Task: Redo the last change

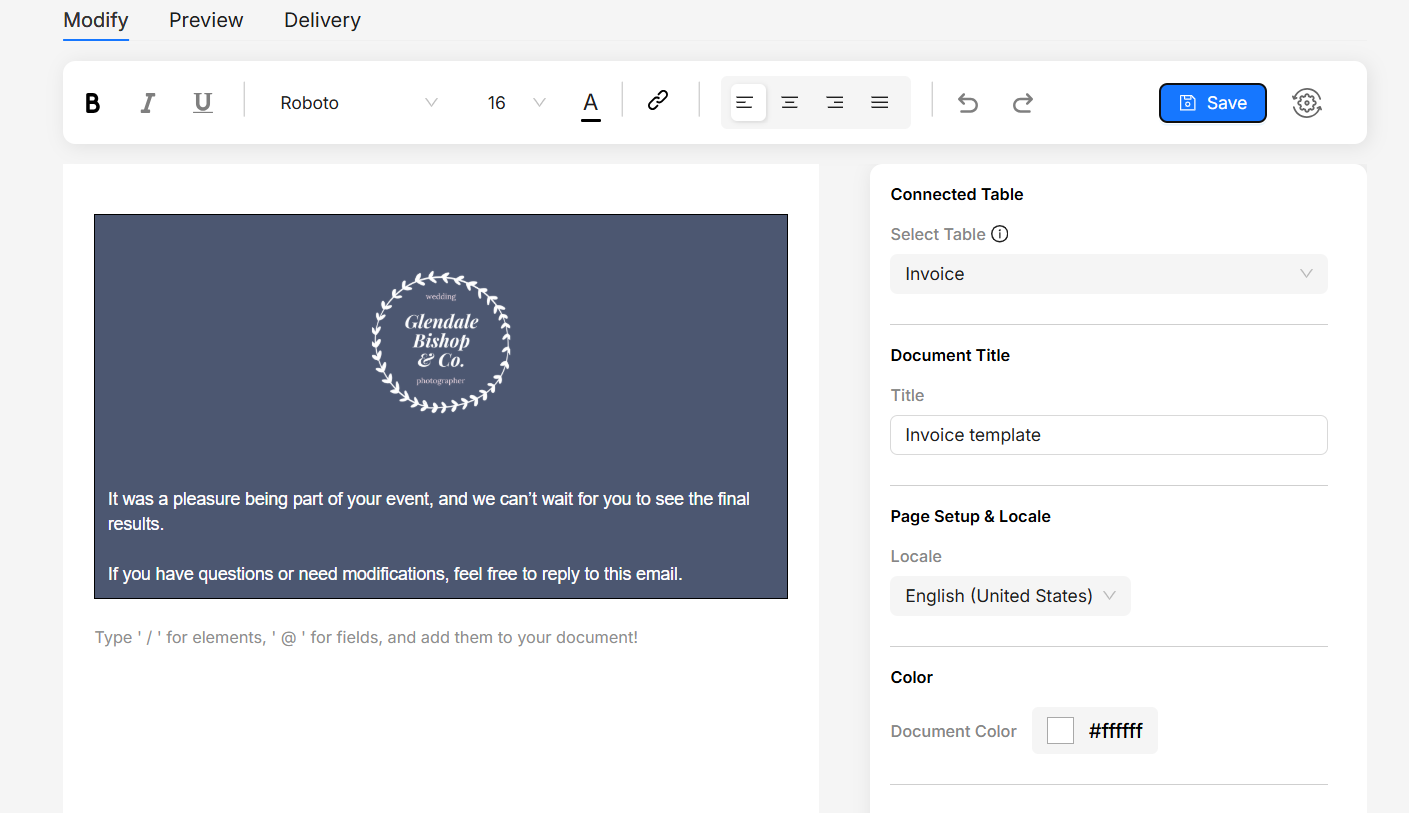Action: [x=1022, y=103]
